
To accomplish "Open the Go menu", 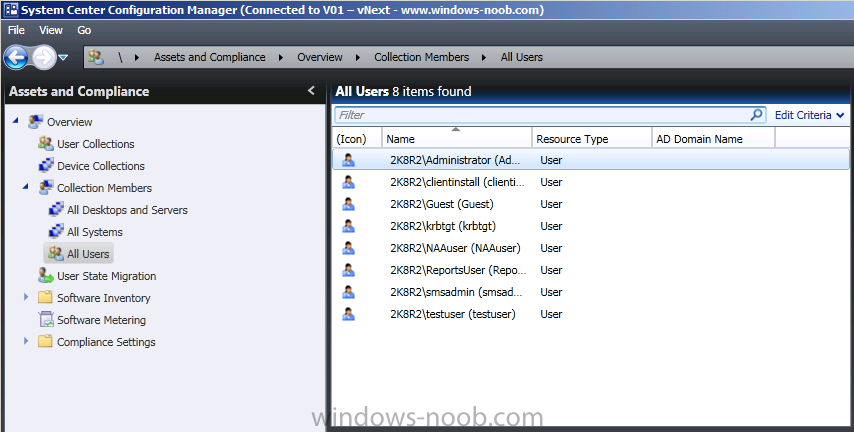I will pos(84,31).
